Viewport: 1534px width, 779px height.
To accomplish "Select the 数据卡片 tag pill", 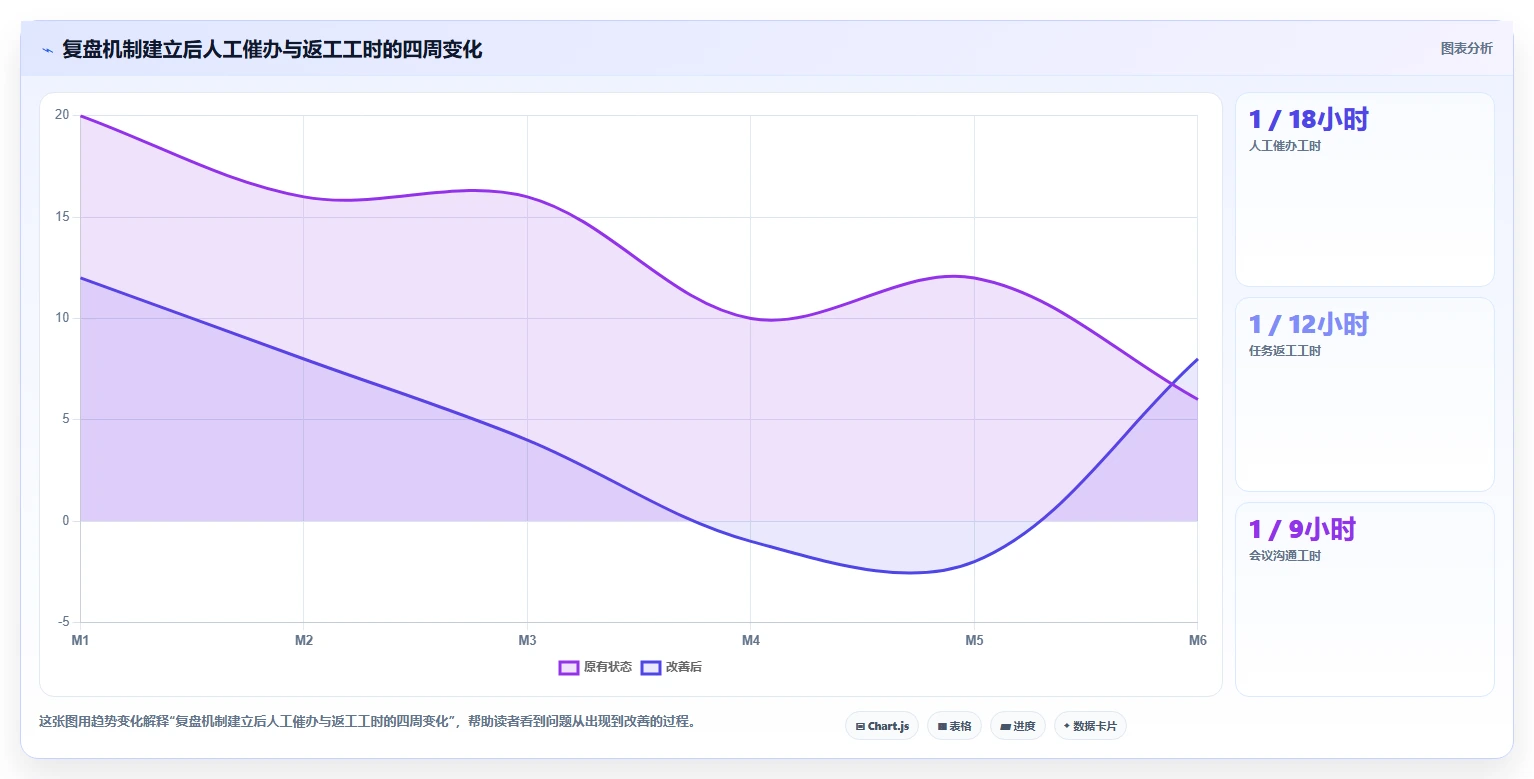I will point(1090,726).
